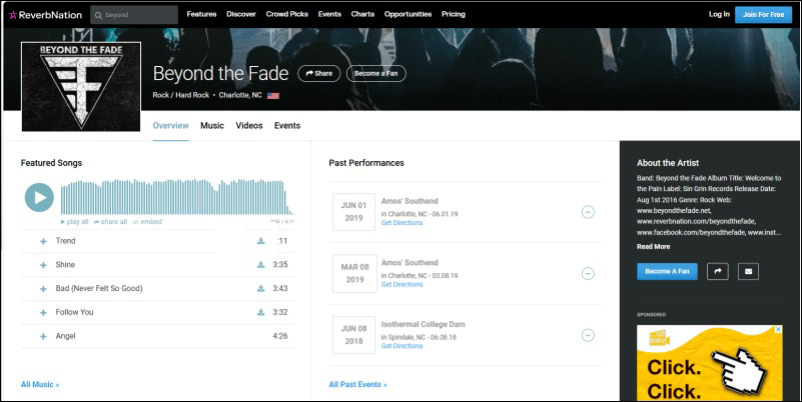This screenshot has height=402, width=802.
Task: Open the All Music link
Action: 40,385
